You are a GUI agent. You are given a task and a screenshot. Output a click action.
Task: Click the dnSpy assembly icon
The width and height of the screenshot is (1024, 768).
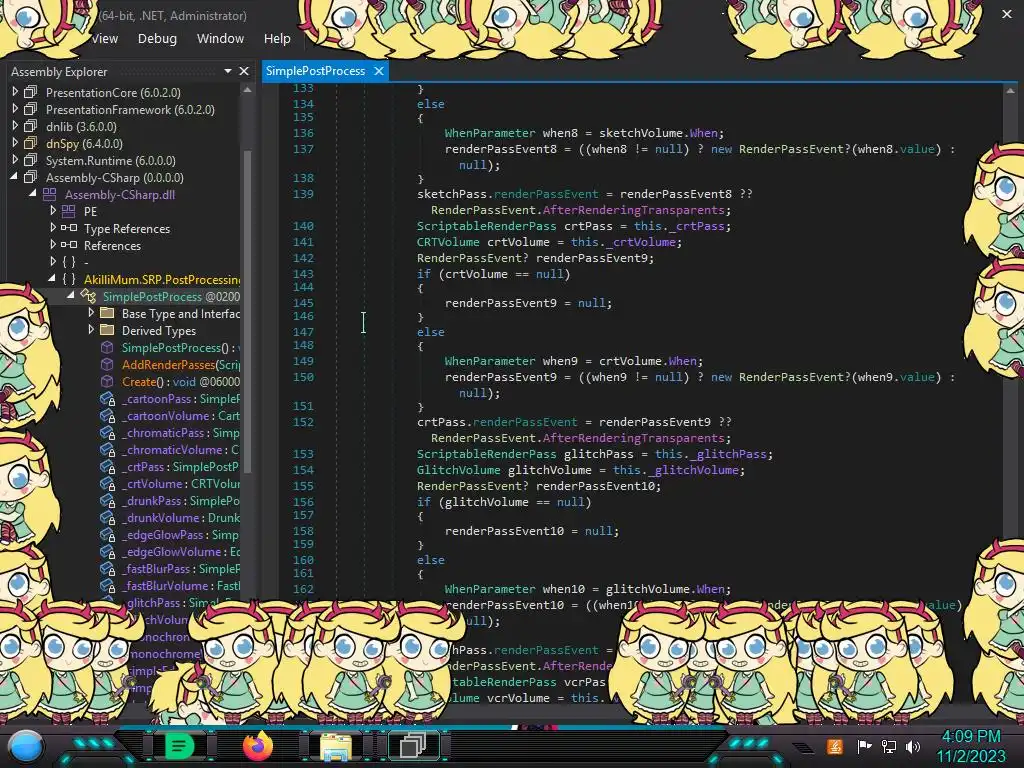point(31,143)
